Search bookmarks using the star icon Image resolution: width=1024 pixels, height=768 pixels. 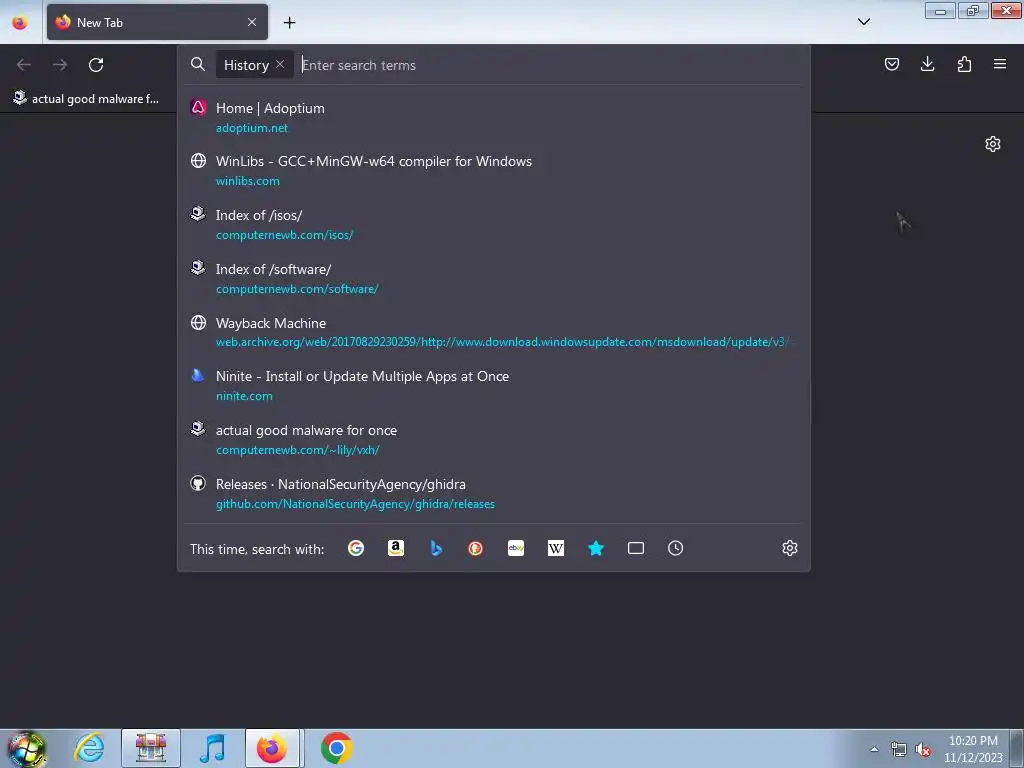[596, 548]
